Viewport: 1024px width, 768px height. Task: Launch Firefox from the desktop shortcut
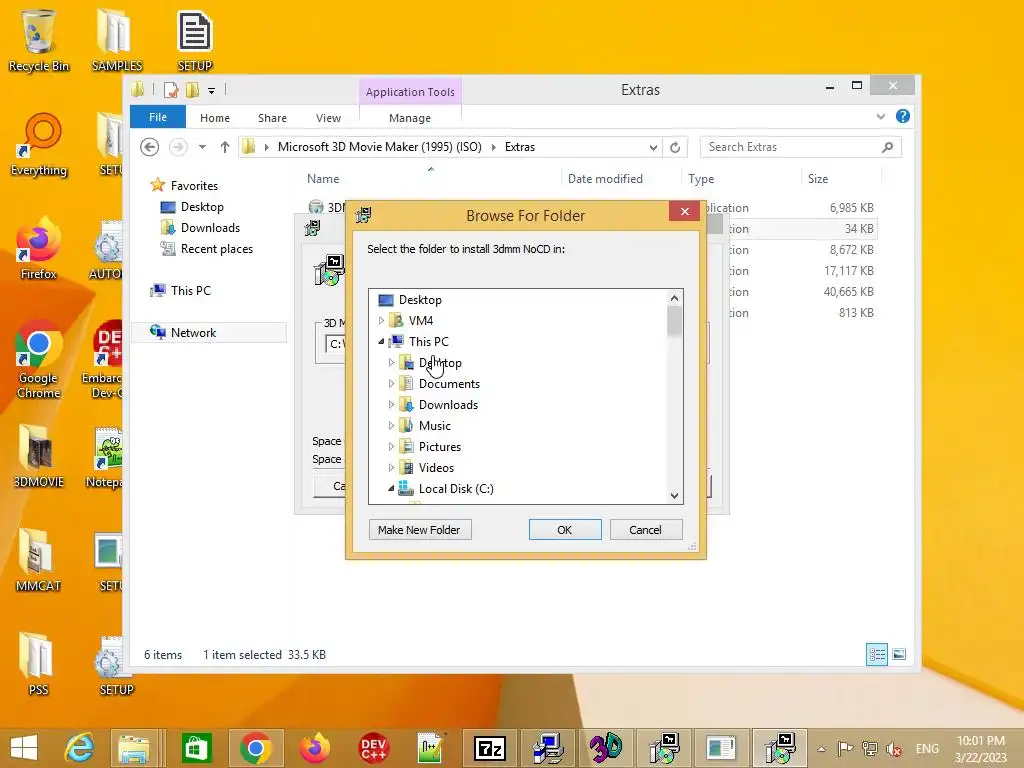tap(39, 249)
